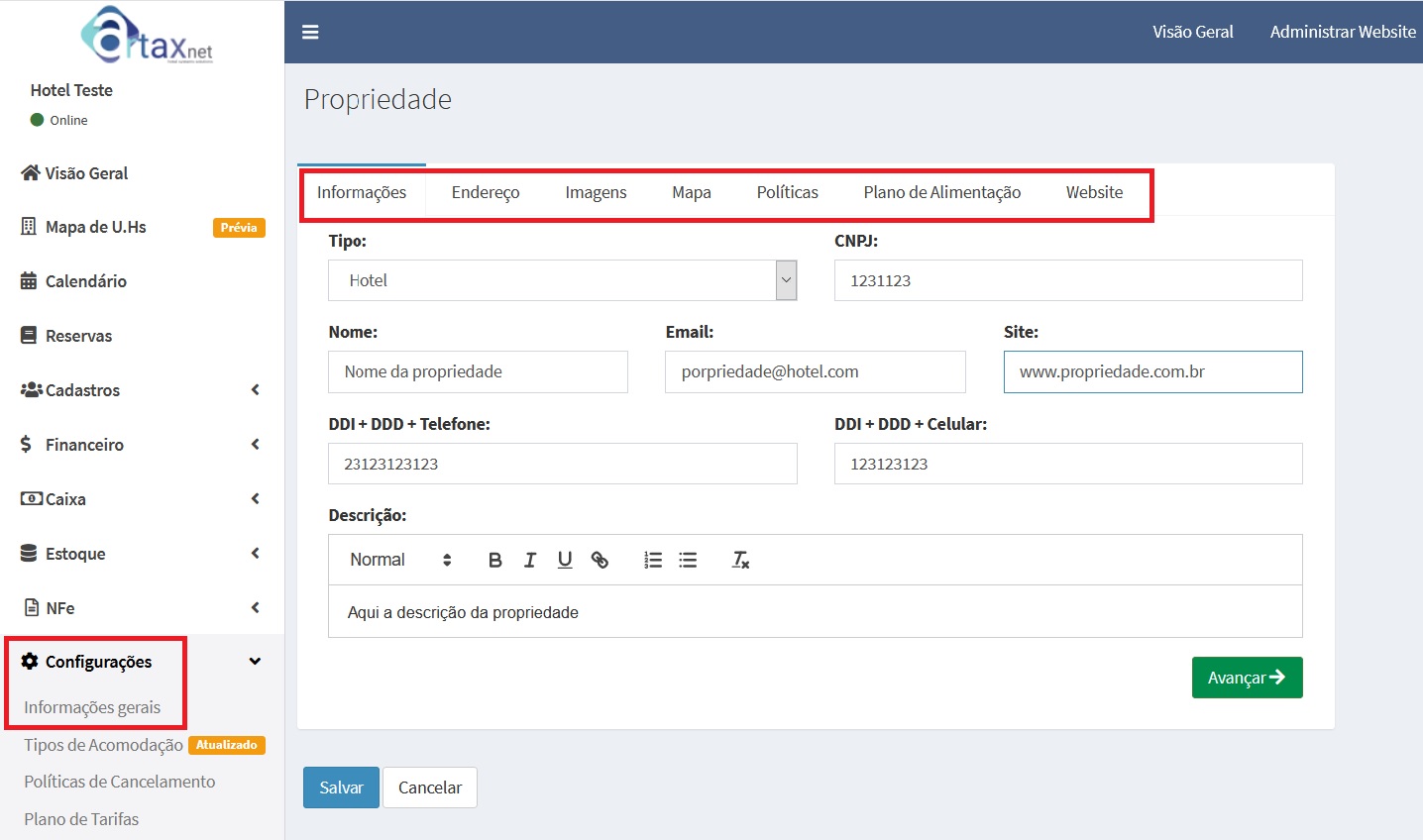The height and width of the screenshot is (840, 1423).
Task: Switch to the Informações tab
Action: tap(362, 192)
